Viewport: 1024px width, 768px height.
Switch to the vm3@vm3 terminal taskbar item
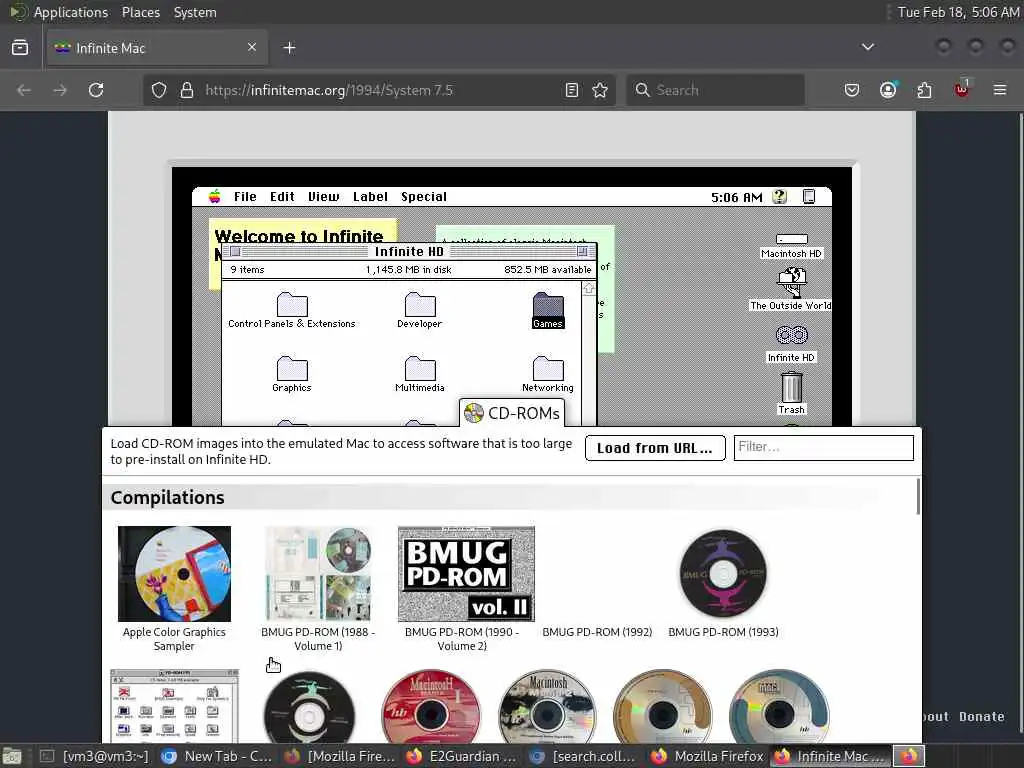click(x=95, y=756)
